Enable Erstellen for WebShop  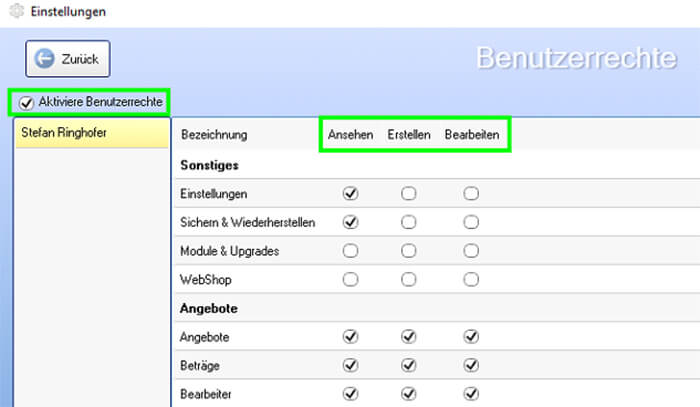point(408,279)
